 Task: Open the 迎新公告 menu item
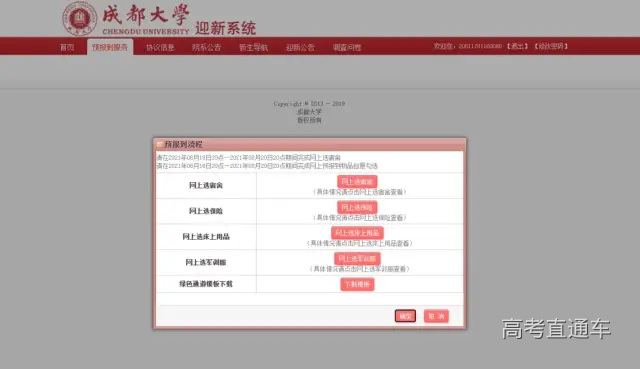[300, 47]
